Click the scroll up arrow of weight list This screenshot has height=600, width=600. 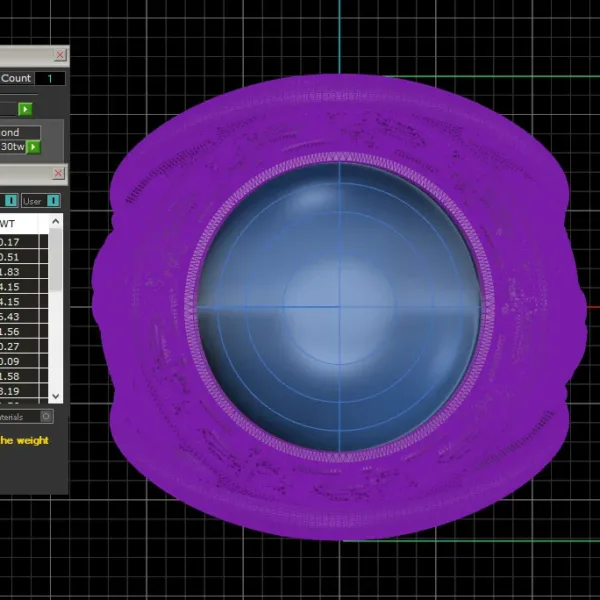pos(56,222)
